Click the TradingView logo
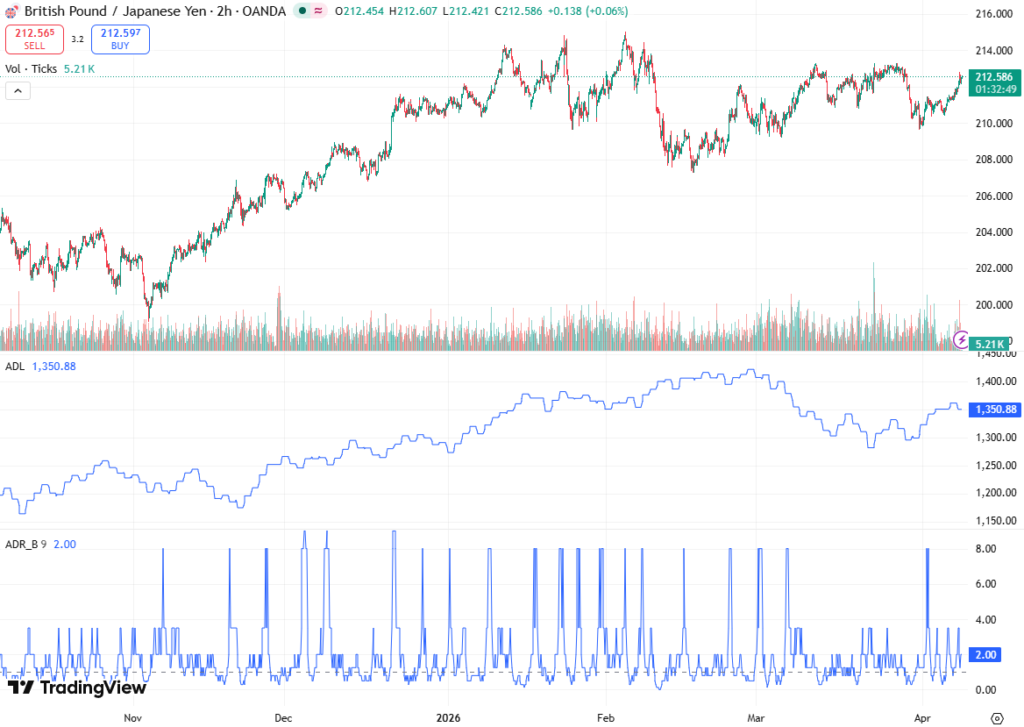The image size is (1024, 727). point(77,687)
